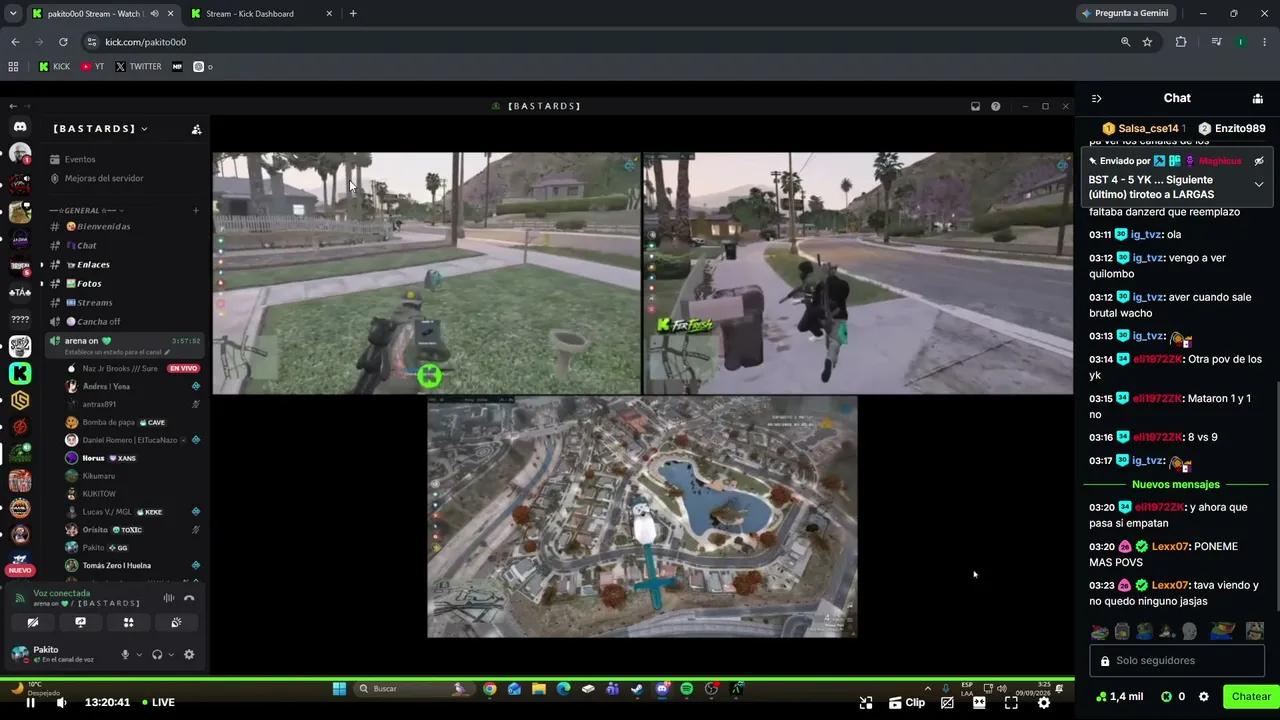Image resolution: width=1280 pixels, height=720 pixels.
Task: Open the browser extensions puzzle icon
Action: click(x=1181, y=42)
